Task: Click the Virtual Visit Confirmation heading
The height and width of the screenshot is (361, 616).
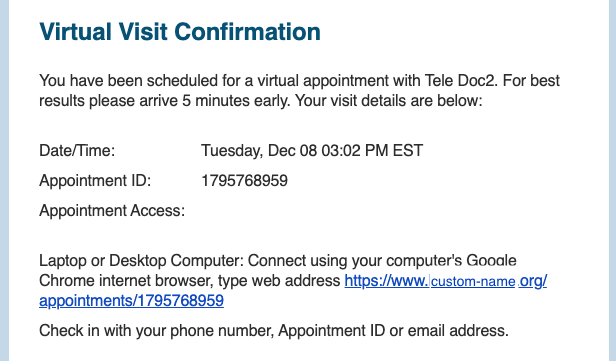Action: click(x=180, y=31)
